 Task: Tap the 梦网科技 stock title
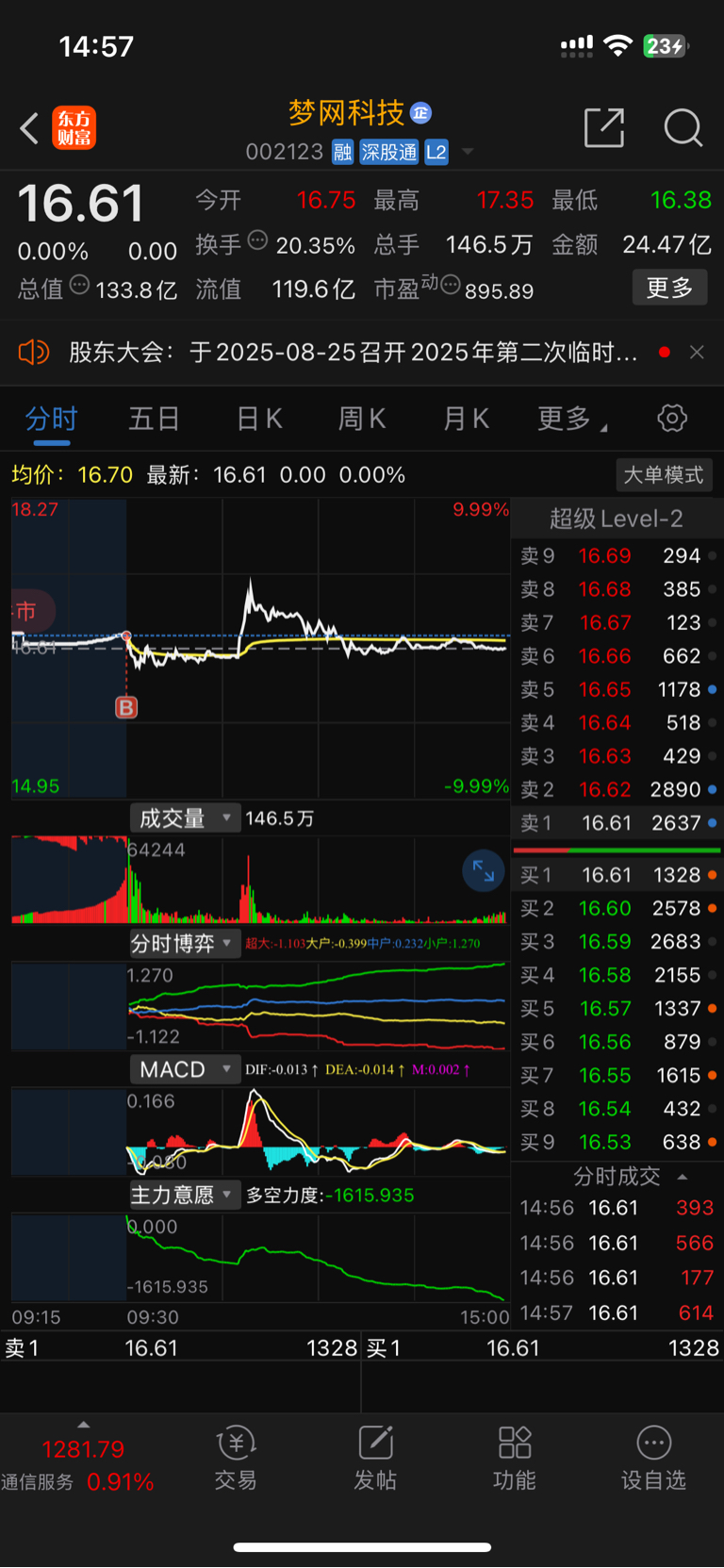pyautogui.click(x=346, y=113)
